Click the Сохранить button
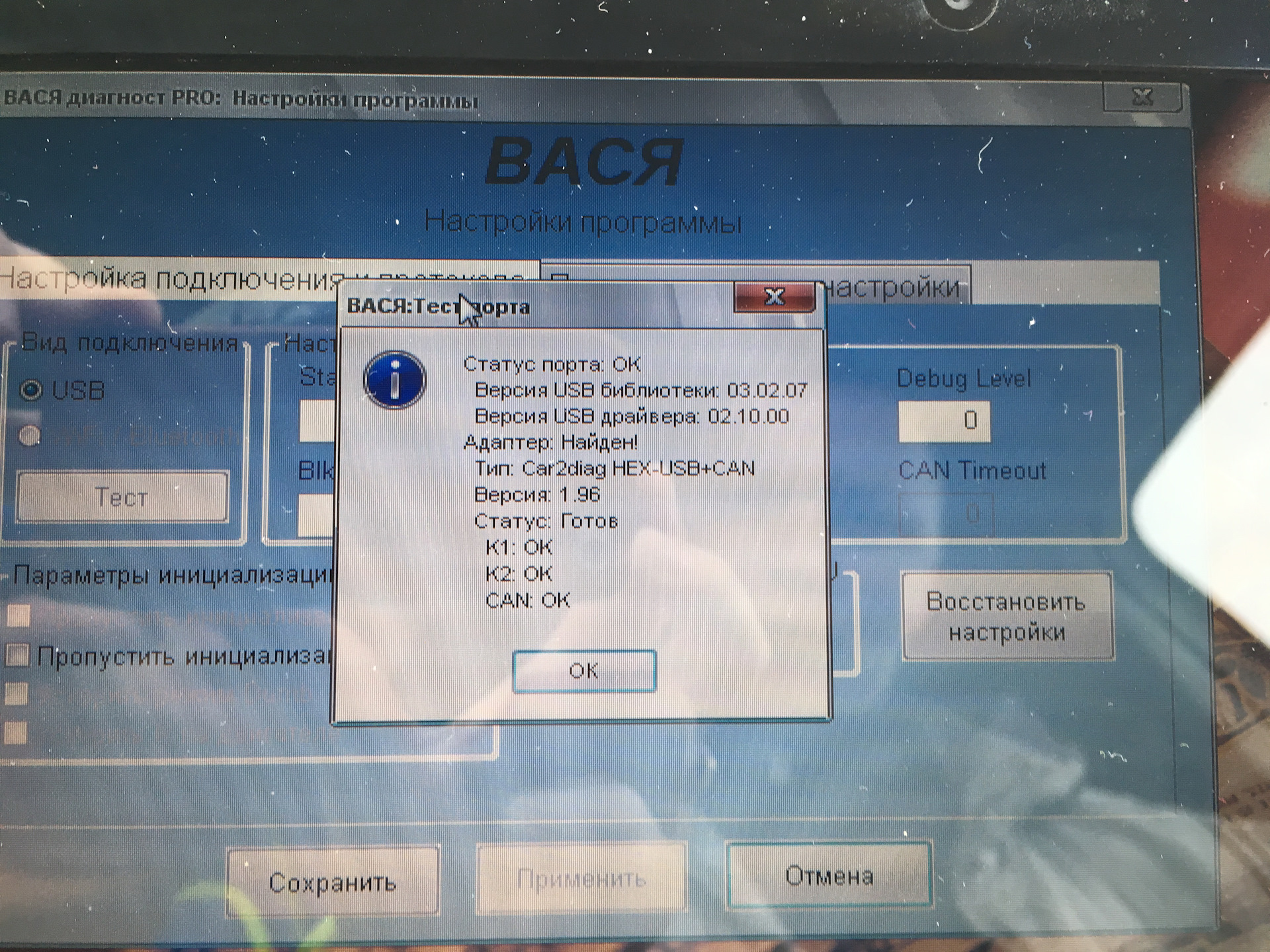The height and width of the screenshot is (952, 1270). [333, 882]
